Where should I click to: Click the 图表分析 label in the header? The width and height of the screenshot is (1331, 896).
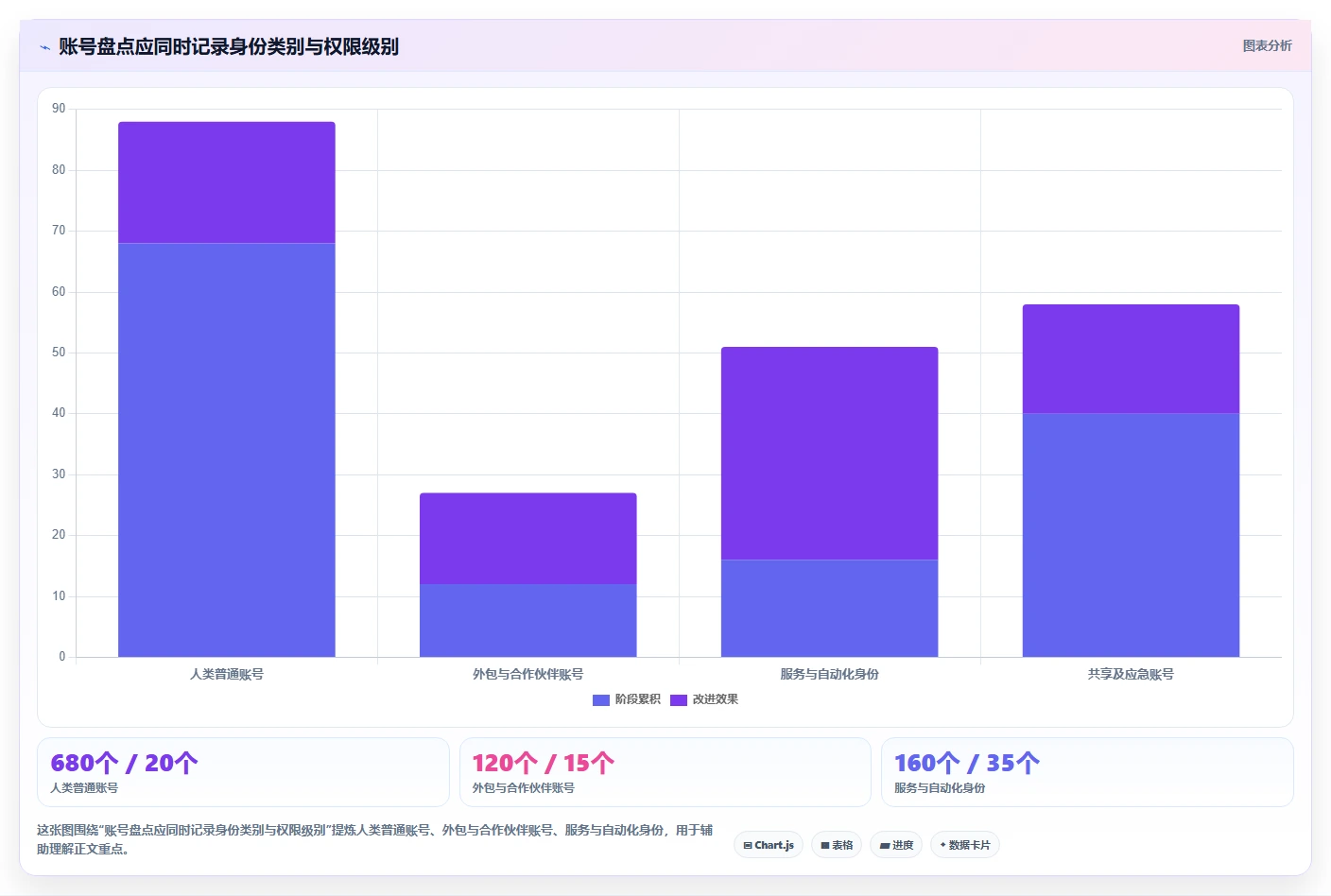click(x=1267, y=45)
